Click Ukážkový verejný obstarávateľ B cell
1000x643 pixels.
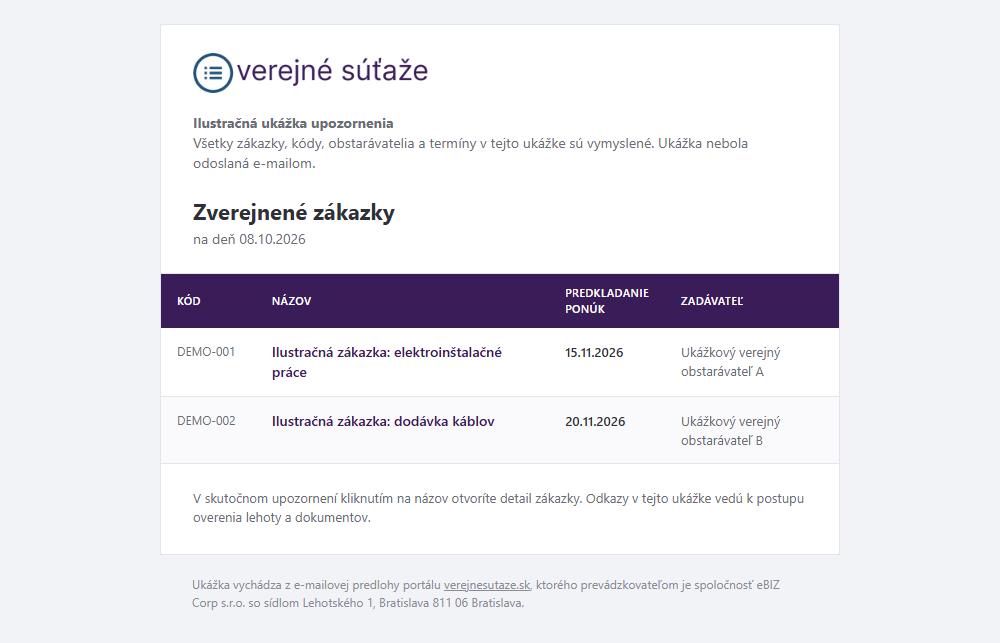pos(730,431)
